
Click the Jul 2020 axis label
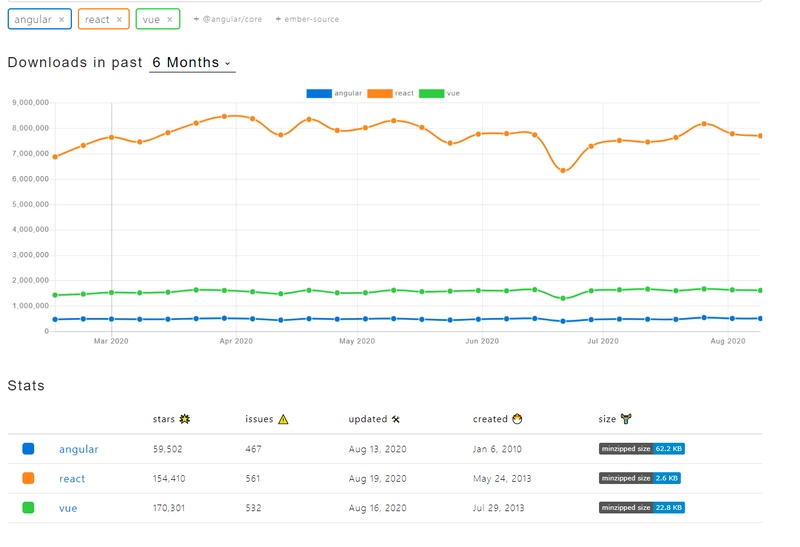click(603, 341)
